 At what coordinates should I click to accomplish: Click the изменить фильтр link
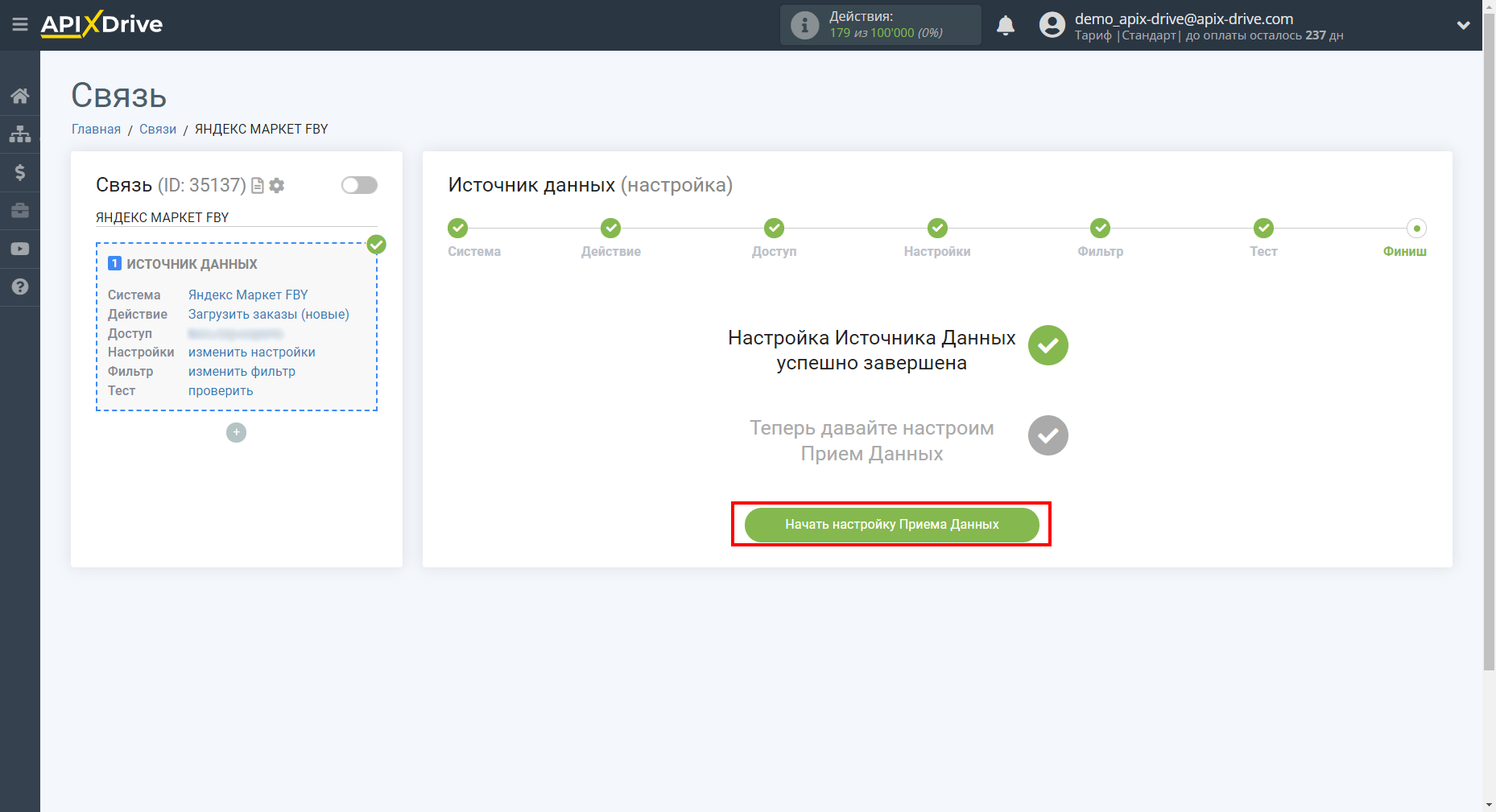(x=242, y=371)
